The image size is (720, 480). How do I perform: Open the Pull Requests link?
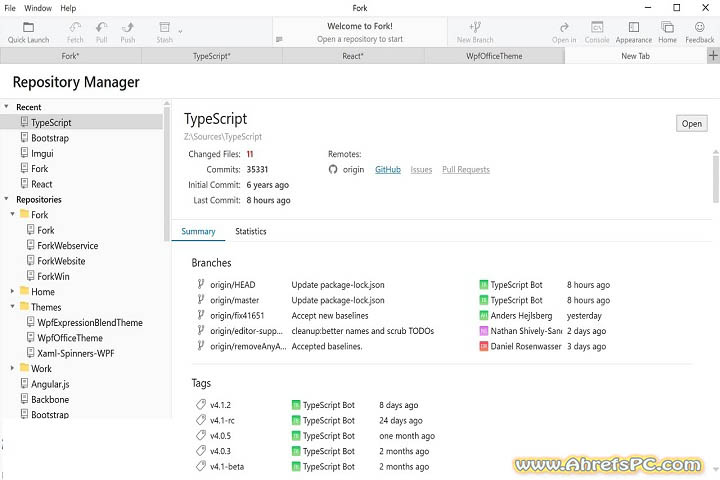pos(465,170)
